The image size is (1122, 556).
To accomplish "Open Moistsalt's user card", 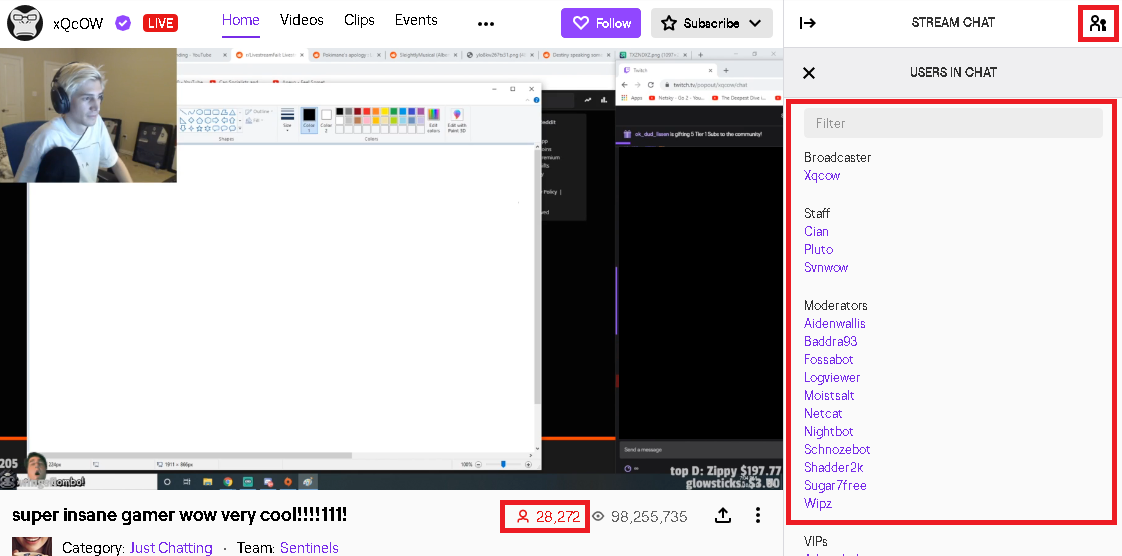I will (x=829, y=395).
